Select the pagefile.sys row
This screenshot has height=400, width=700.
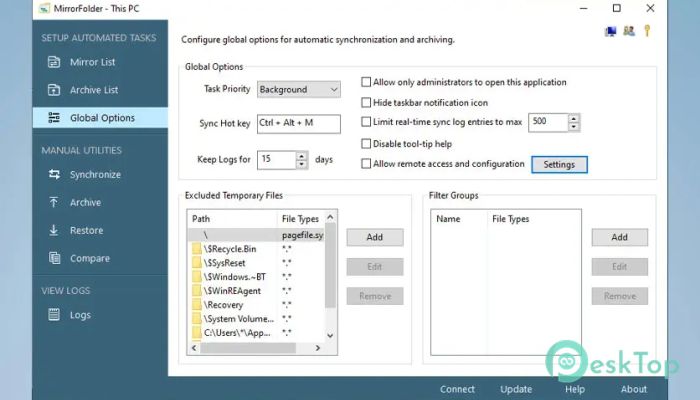point(256,235)
